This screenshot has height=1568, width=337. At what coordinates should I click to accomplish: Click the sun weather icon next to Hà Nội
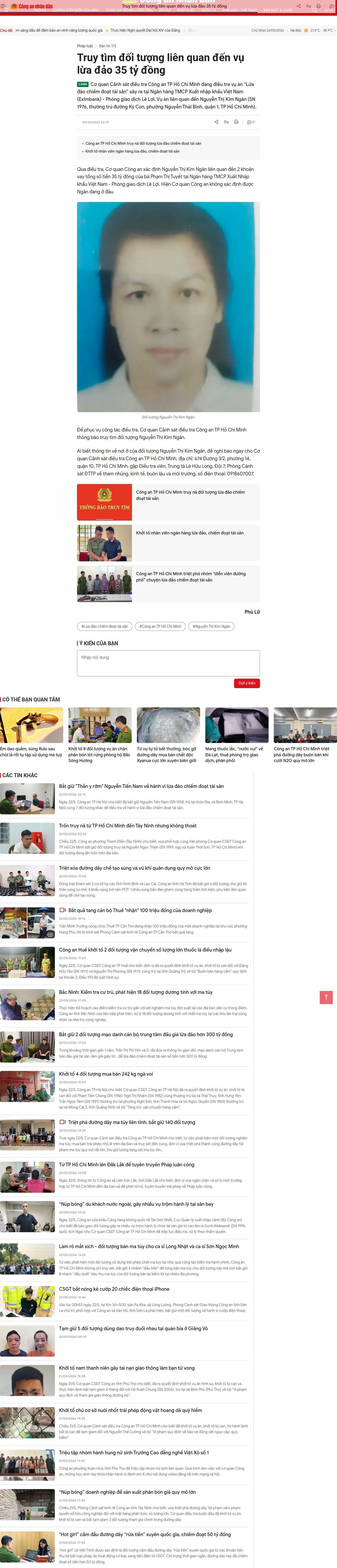306,30
